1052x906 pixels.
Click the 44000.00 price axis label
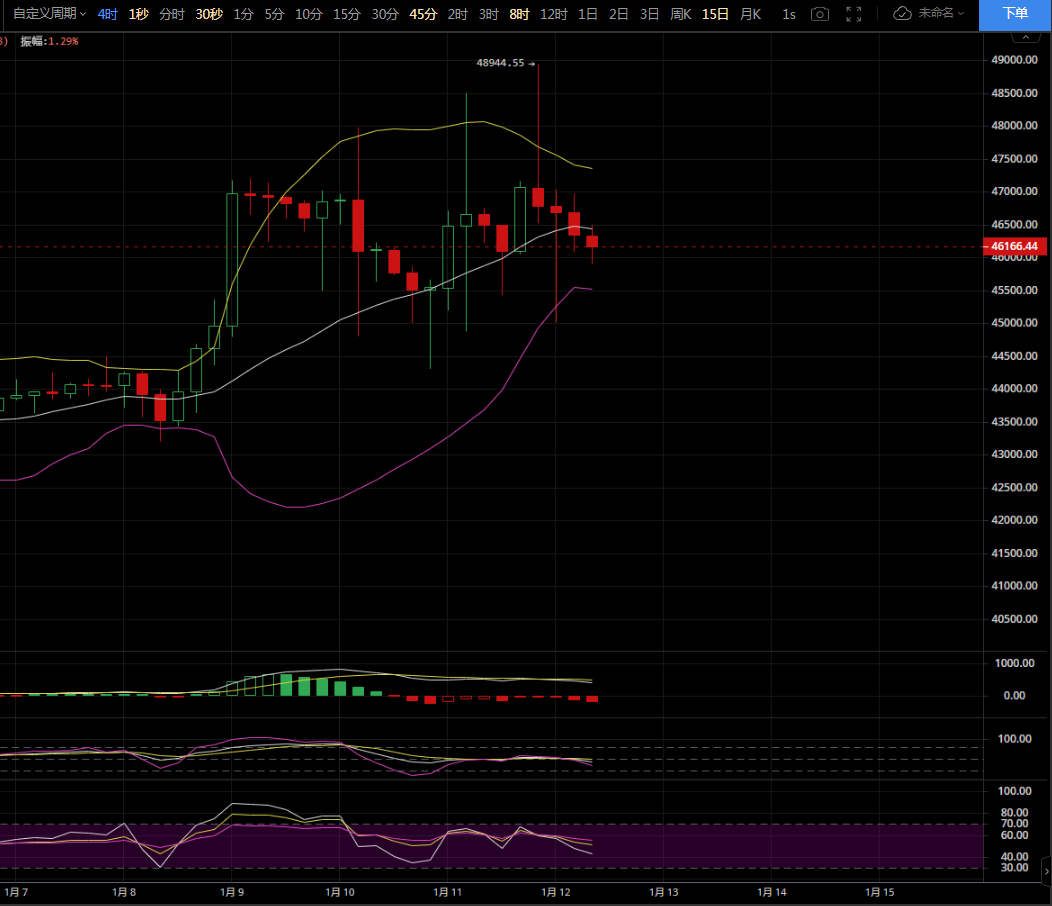(1014, 389)
